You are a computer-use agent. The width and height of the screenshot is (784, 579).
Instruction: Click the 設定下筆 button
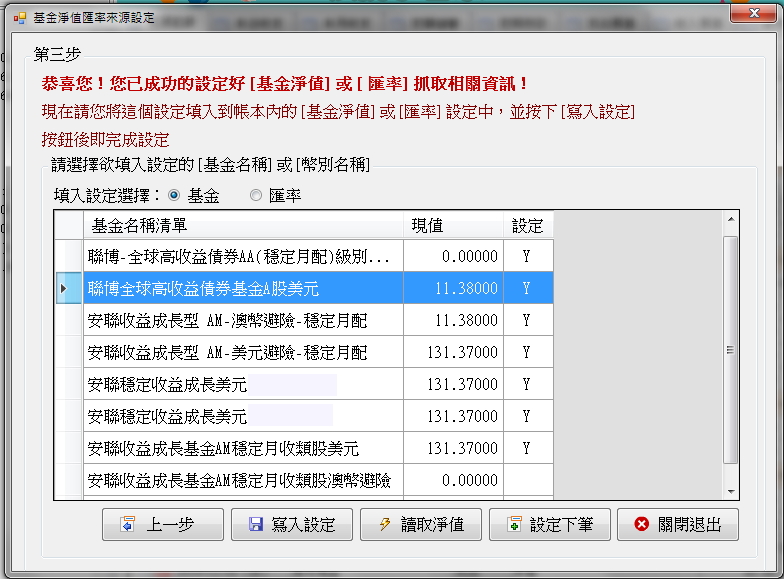550,524
